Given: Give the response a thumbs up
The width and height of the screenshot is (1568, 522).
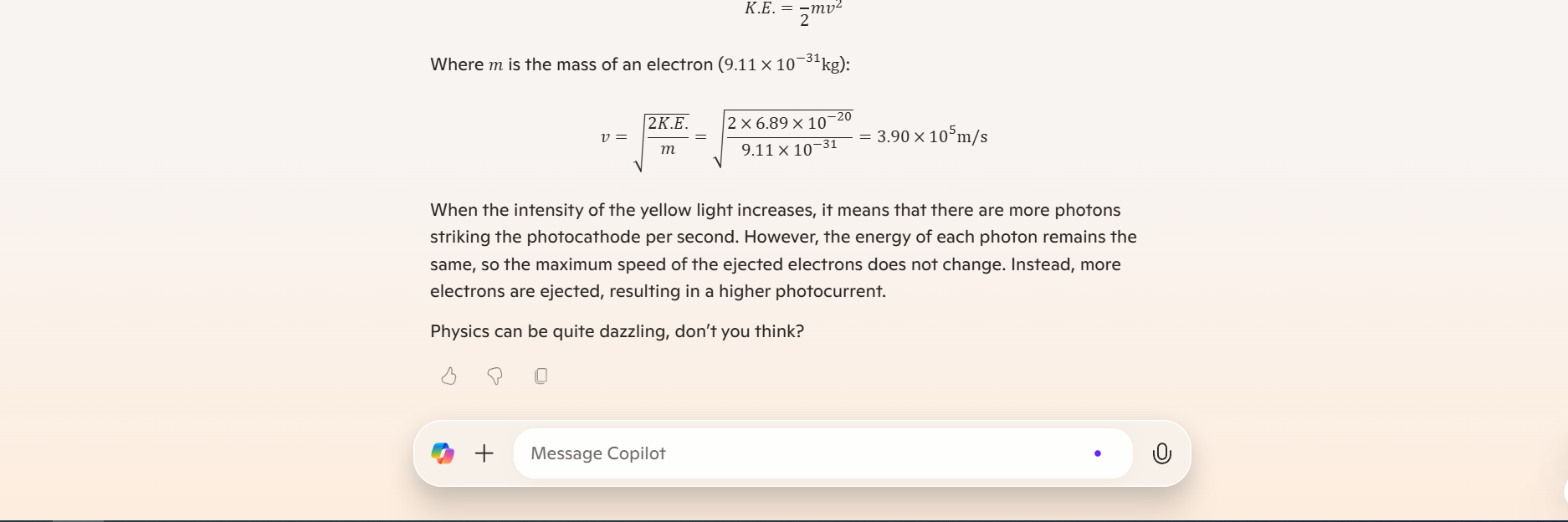Looking at the screenshot, I should [449, 376].
